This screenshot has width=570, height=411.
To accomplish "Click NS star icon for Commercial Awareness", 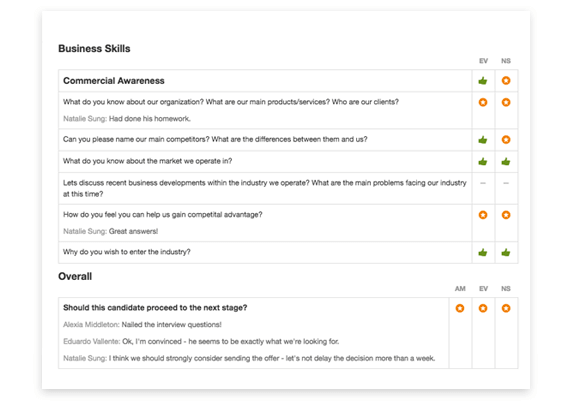I will pyautogui.click(x=506, y=81).
